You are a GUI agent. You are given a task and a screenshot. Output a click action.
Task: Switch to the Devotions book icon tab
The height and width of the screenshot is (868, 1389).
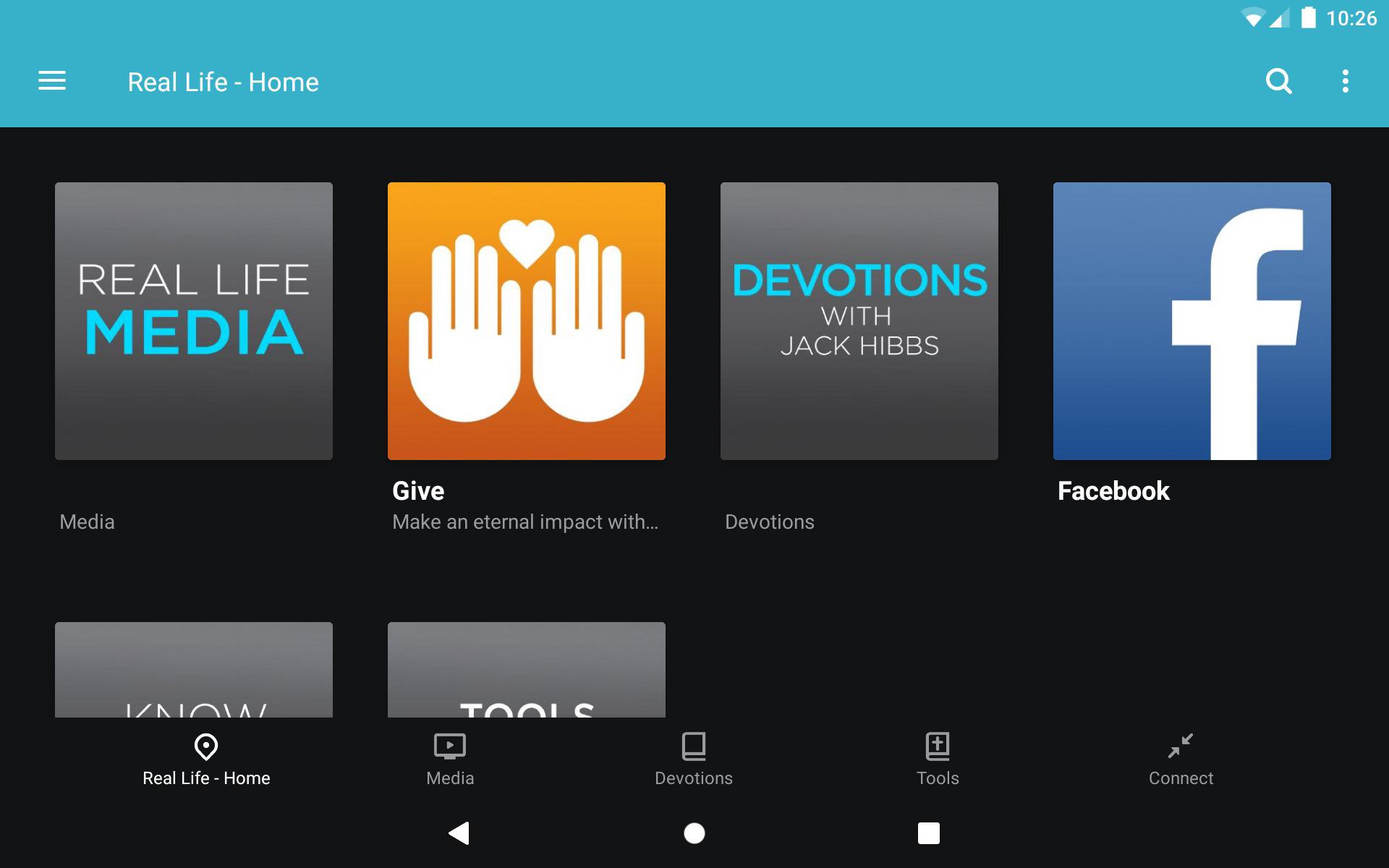694,746
